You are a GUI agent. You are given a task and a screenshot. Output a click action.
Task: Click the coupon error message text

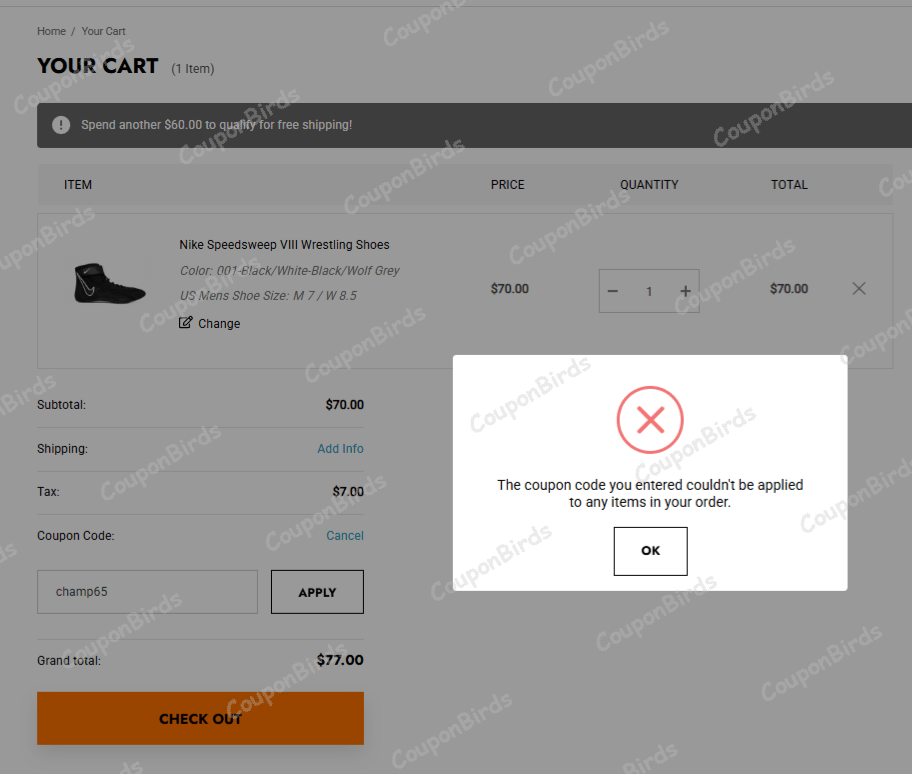tap(650, 493)
